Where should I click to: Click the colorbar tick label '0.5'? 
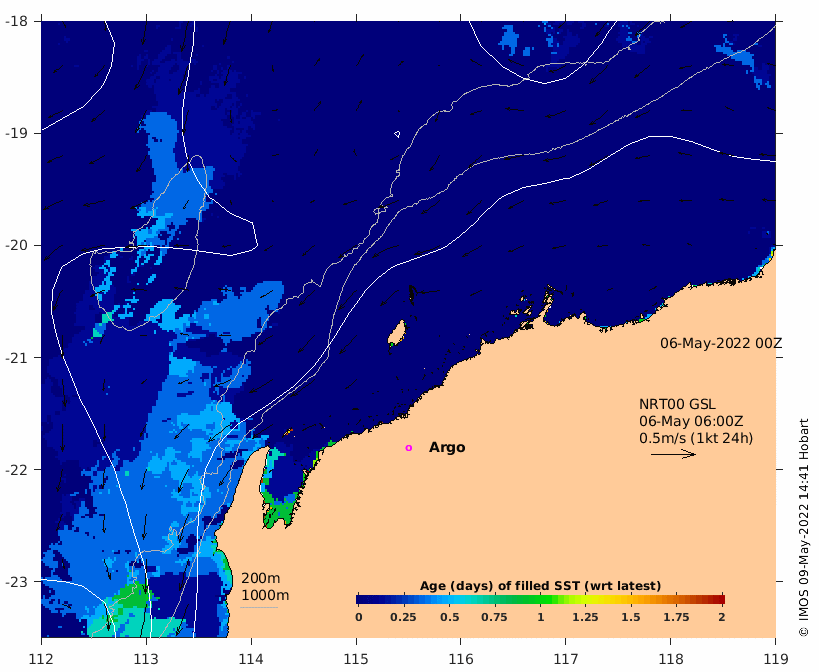449,617
